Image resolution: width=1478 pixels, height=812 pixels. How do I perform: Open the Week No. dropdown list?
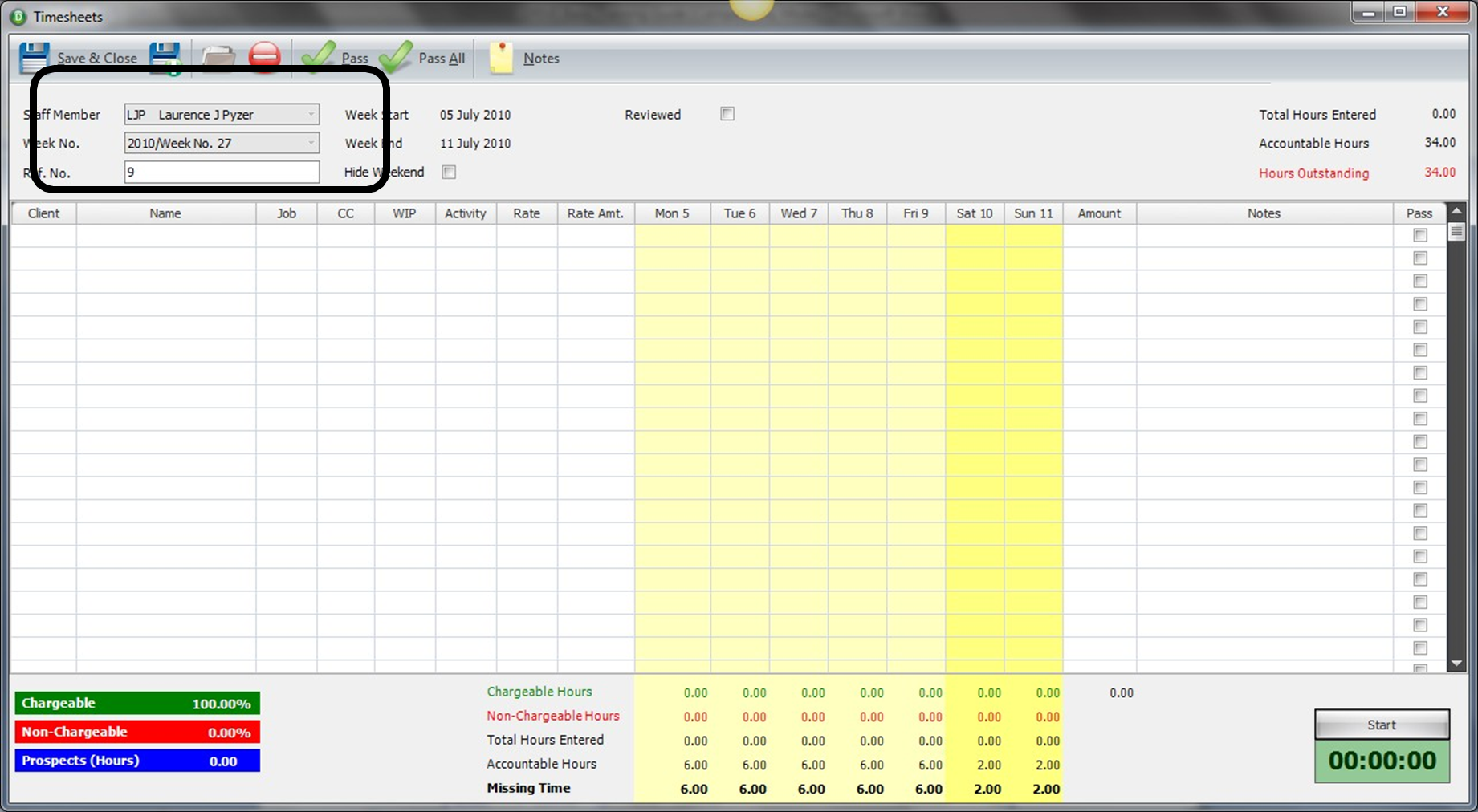311,143
